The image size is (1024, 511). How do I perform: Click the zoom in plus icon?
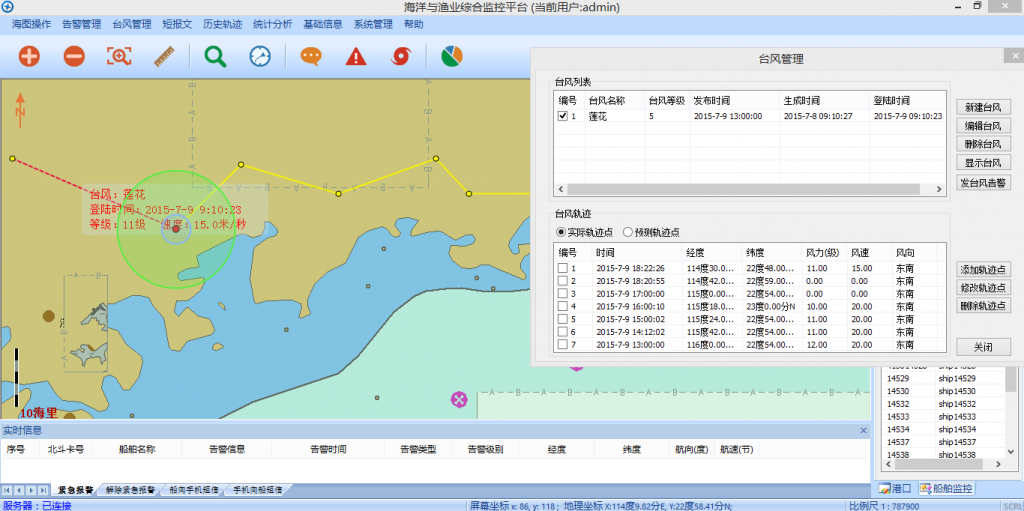click(x=29, y=56)
